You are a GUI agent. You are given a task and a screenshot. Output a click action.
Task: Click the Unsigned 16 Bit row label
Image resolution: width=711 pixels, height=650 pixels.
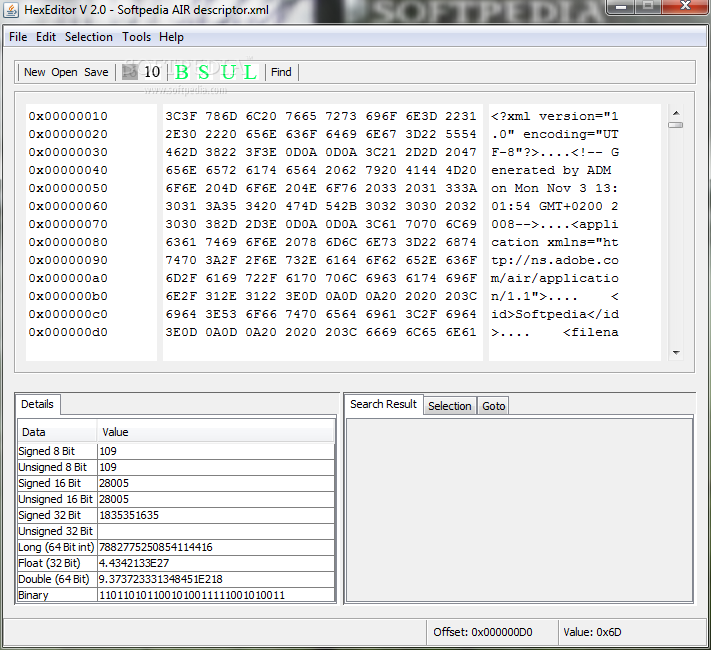click(x=55, y=499)
